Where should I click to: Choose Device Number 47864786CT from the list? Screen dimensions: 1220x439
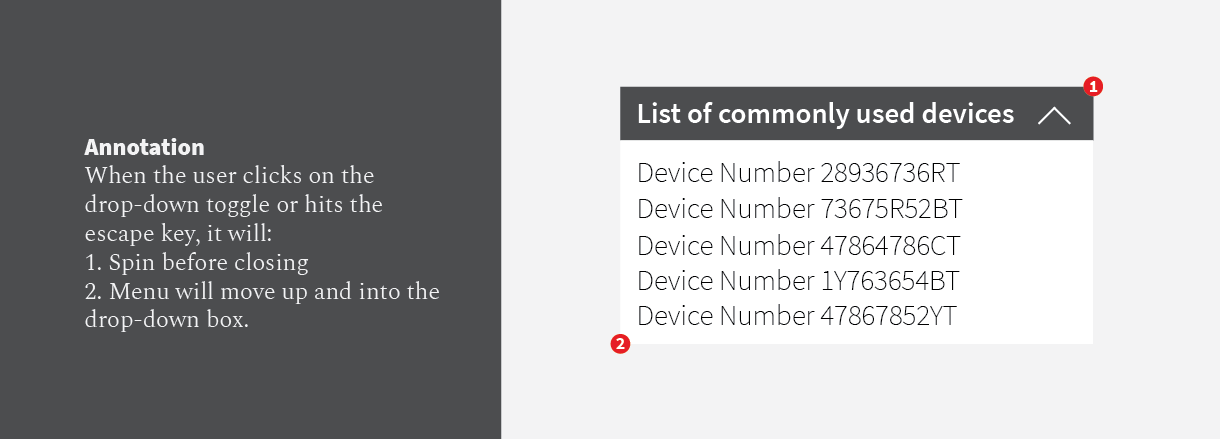[798, 245]
